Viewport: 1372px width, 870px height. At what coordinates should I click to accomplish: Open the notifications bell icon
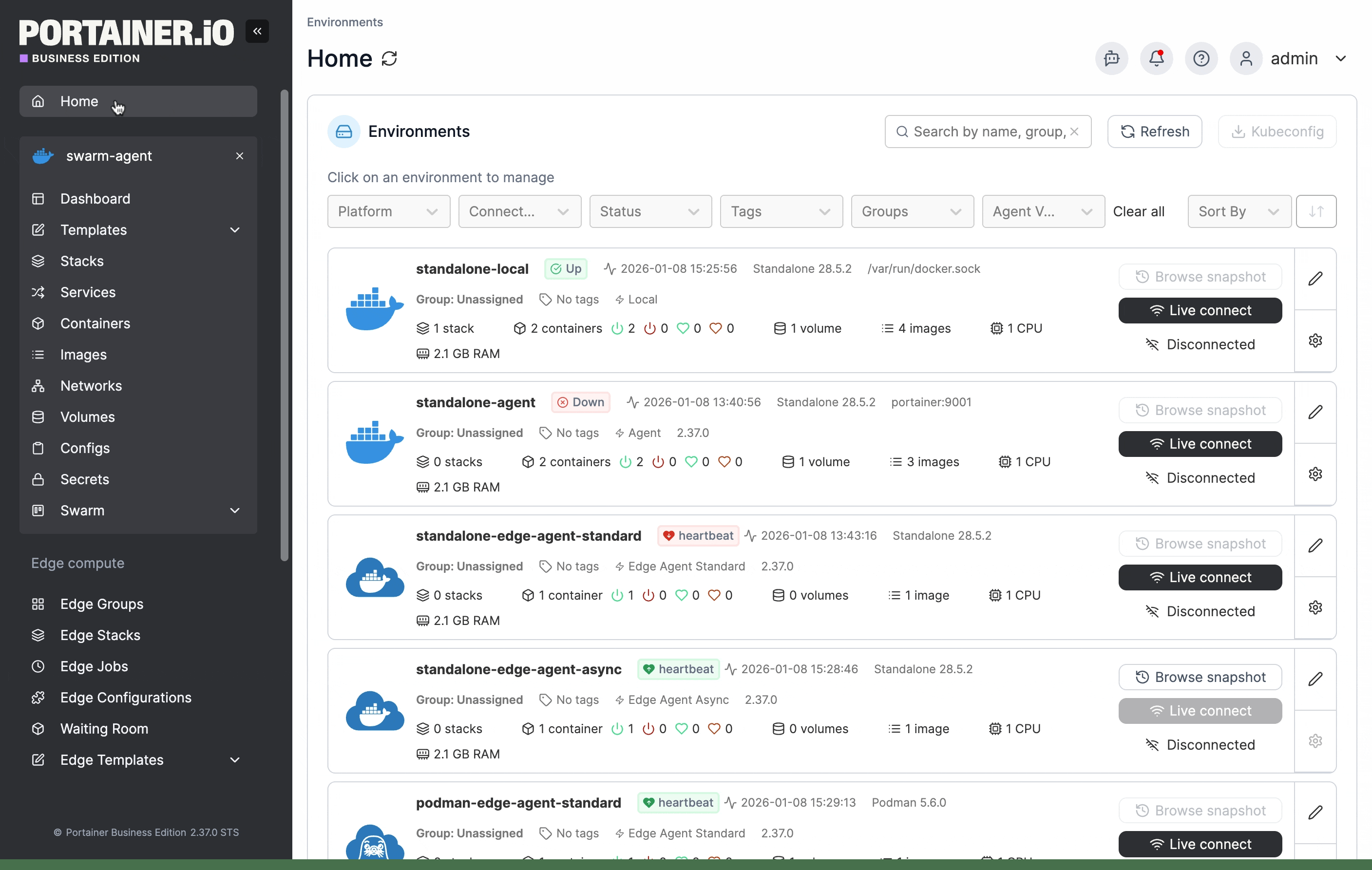pos(1156,58)
